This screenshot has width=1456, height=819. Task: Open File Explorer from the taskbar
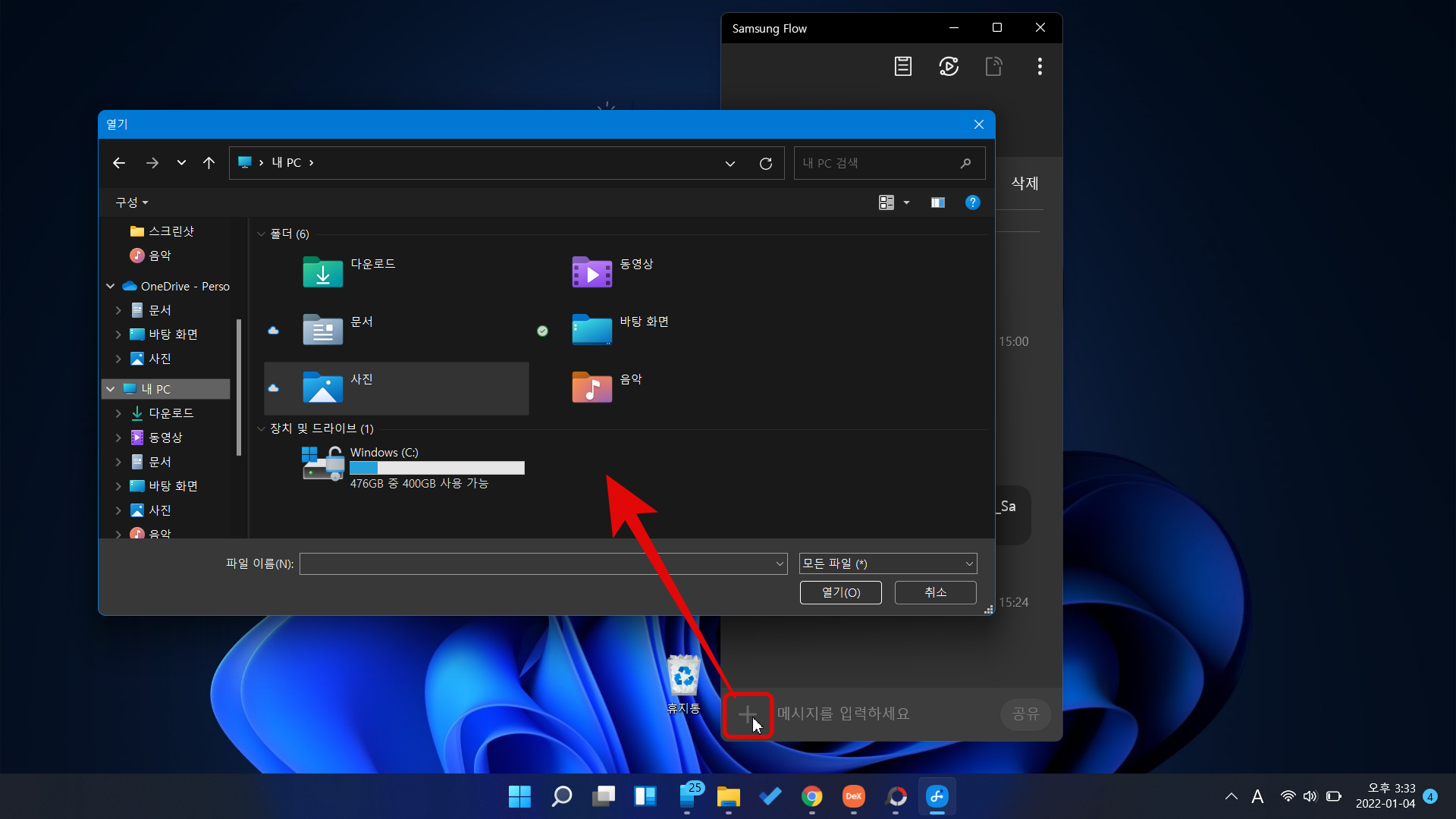tap(729, 796)
